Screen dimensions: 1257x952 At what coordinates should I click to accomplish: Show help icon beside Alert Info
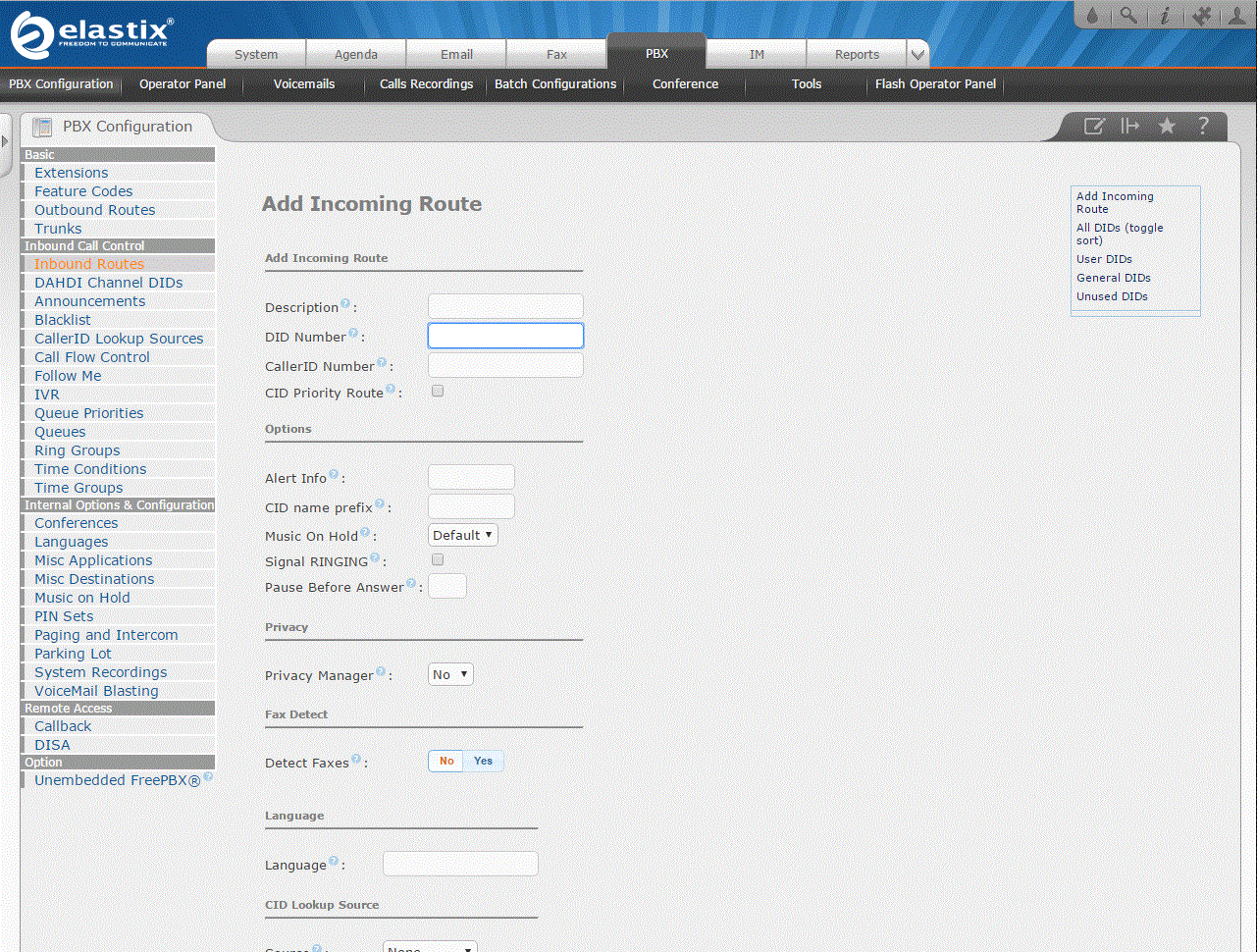tap(334, 475)
